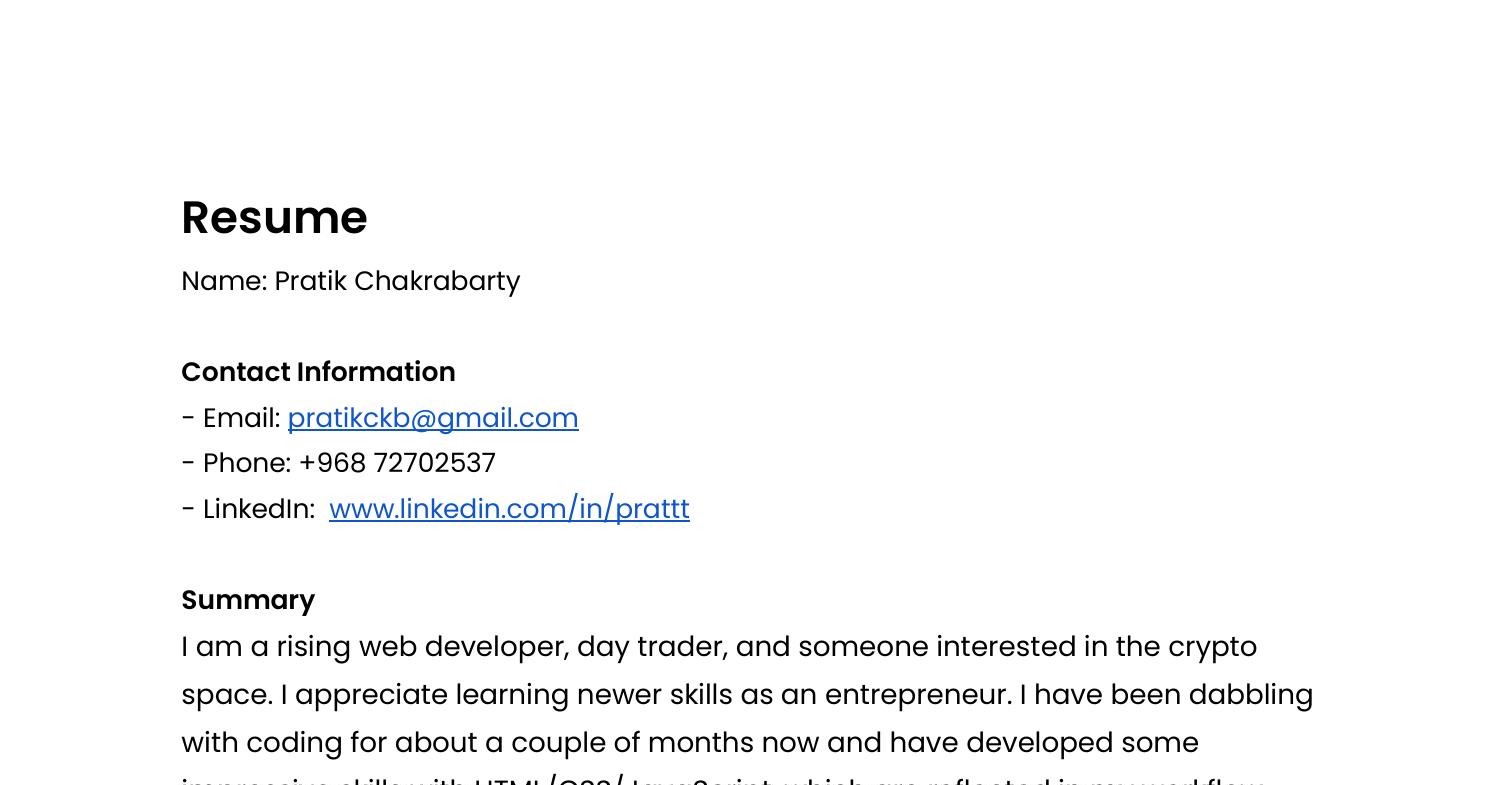Click the name Pratik Chakrabarty
Screen dimensions: 1500x785
tap(397, 281)
